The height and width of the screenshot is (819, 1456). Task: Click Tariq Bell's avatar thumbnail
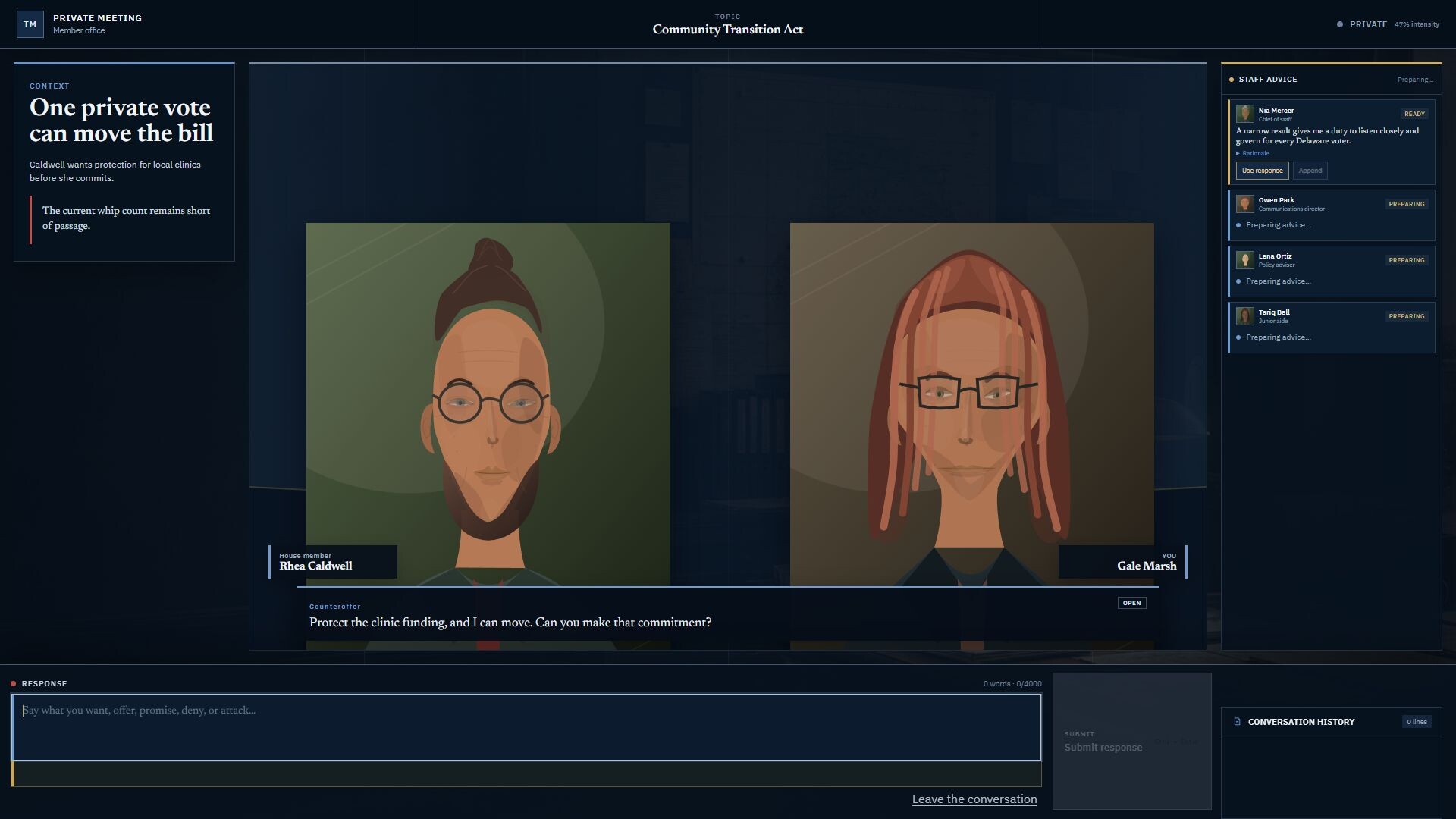coord(1244,315)
